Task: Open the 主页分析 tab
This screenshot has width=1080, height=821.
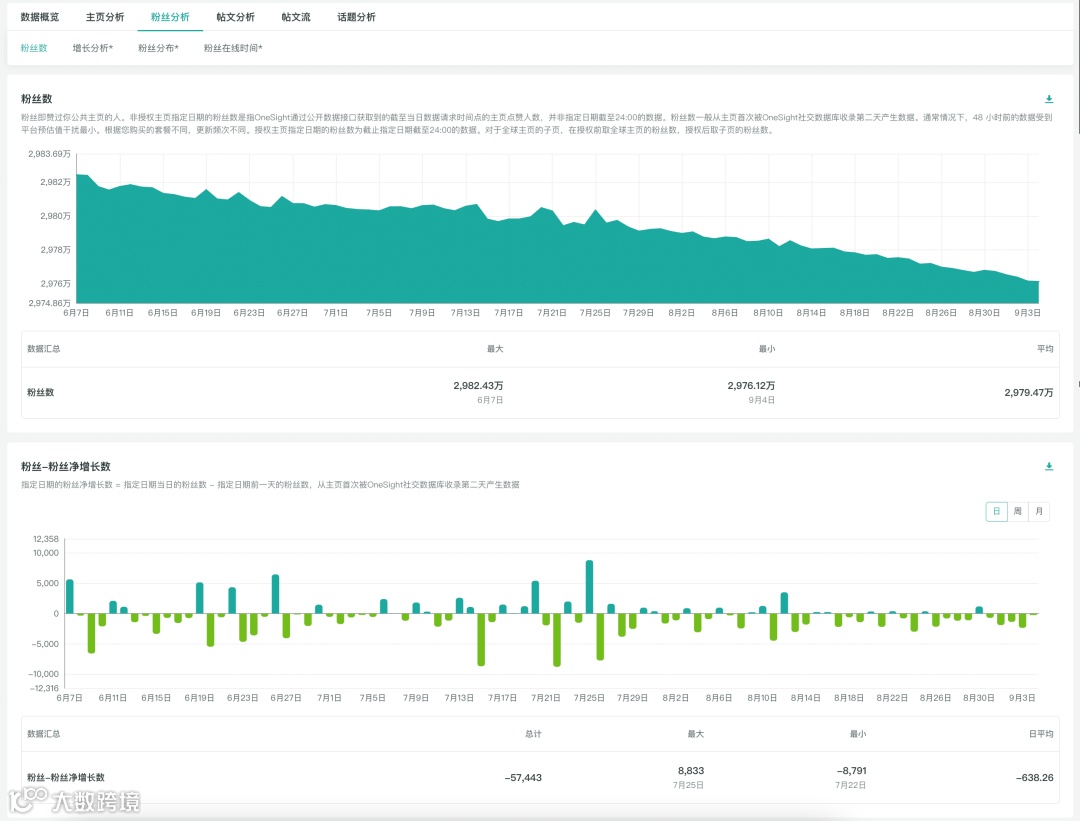Action: click(105, 17)
